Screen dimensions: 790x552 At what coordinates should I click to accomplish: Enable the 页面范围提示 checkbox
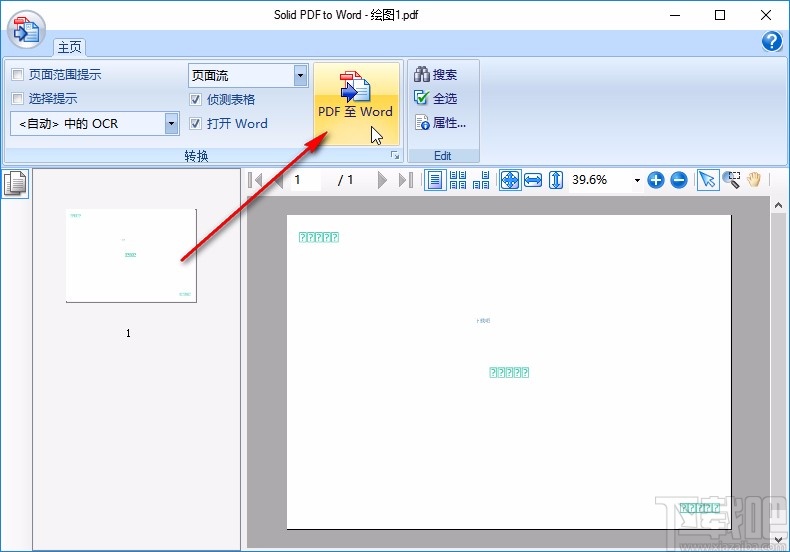[x=18, y=75]
